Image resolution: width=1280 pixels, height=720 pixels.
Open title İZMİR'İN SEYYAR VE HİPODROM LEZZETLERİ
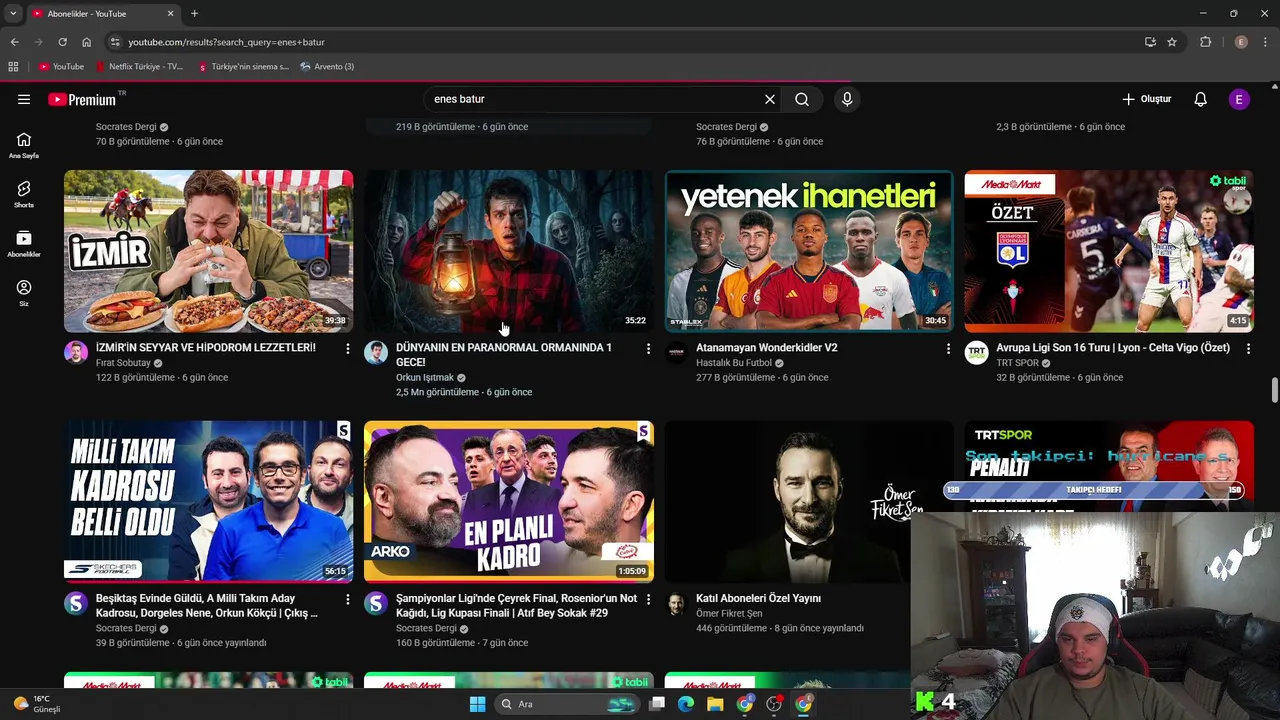pos(206,348)
